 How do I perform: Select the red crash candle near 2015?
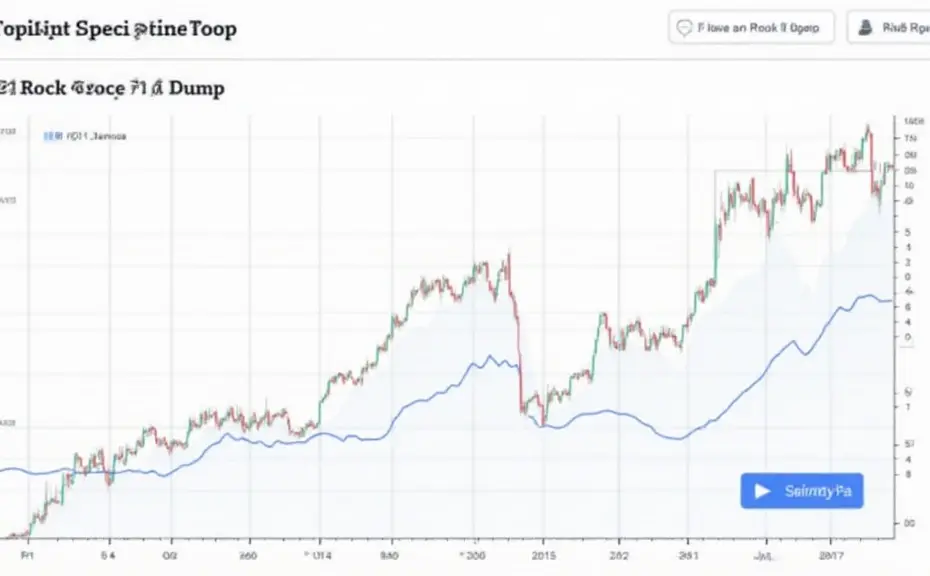(x=519, y=356)
